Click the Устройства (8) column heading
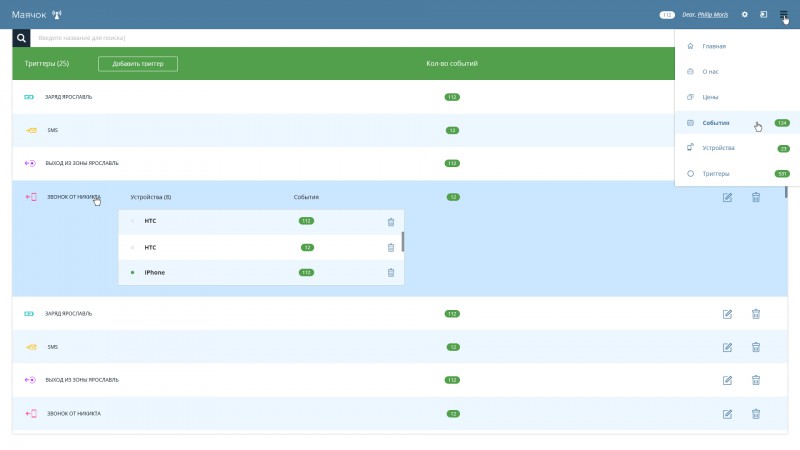 [x=151, y=197]
